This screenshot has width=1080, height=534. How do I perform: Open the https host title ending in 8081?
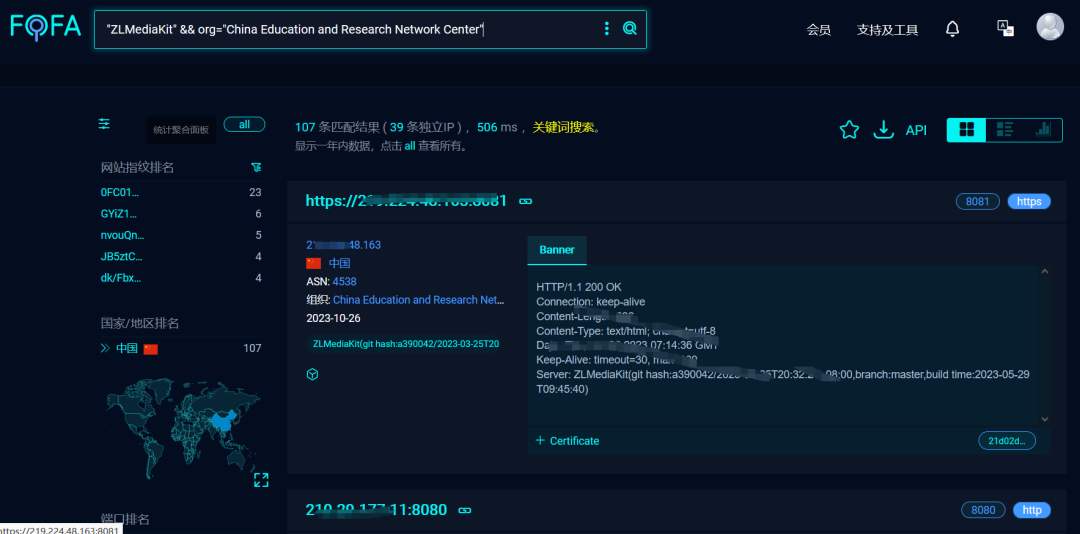pyautogui.click(x=406, y=201)
